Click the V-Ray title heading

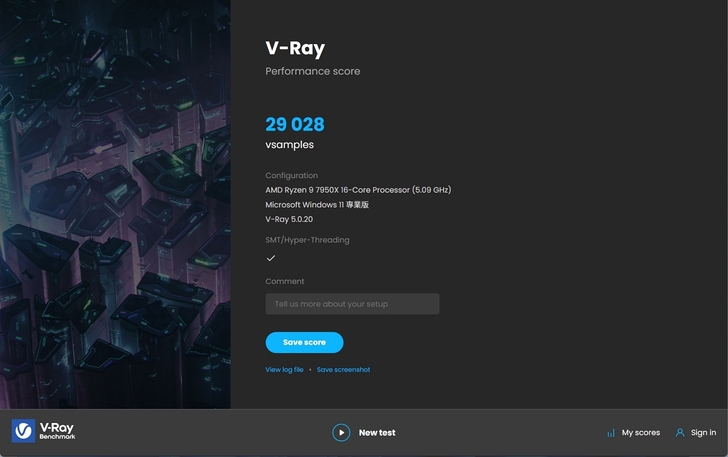[295, 48]
